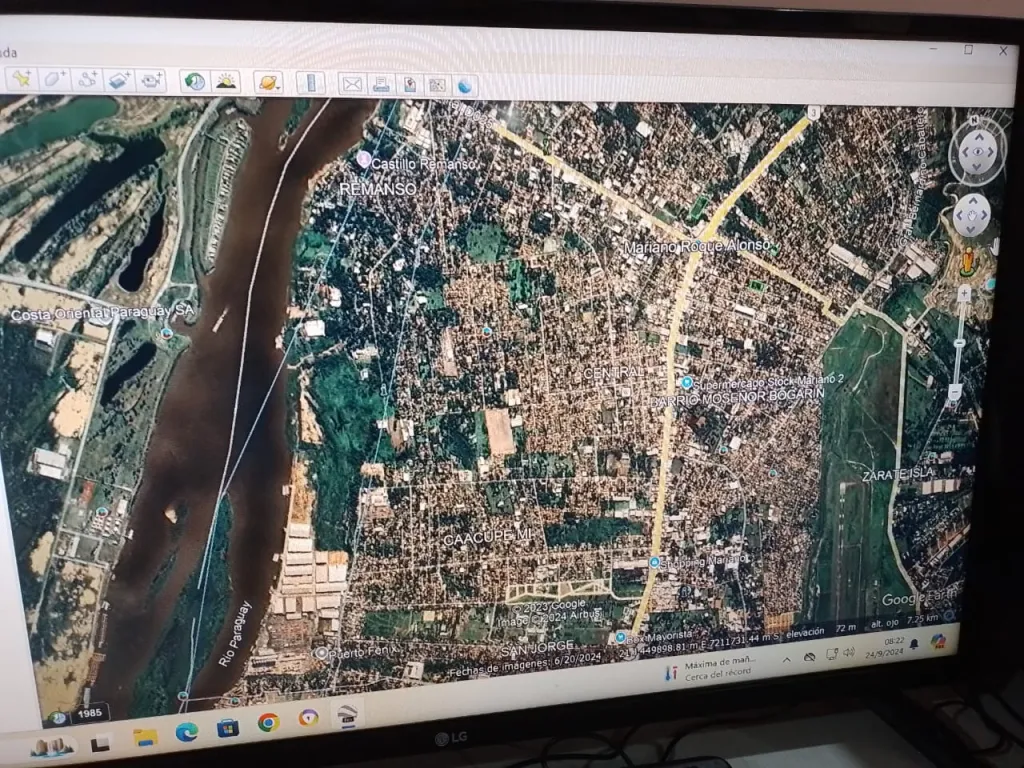1024x768 pixels.
Task: Pan right with the Move hand joystick
Action: click(984, 214)
